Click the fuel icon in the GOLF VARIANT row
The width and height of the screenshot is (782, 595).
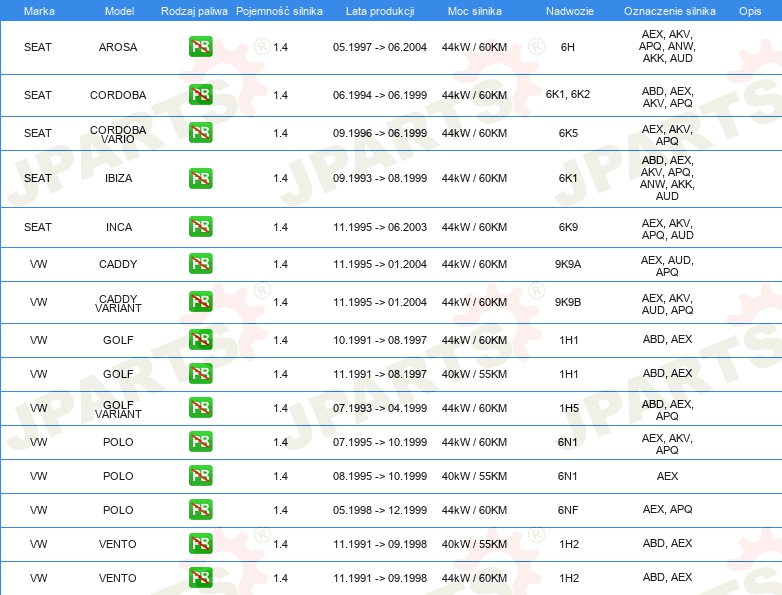tap(200, 407)
